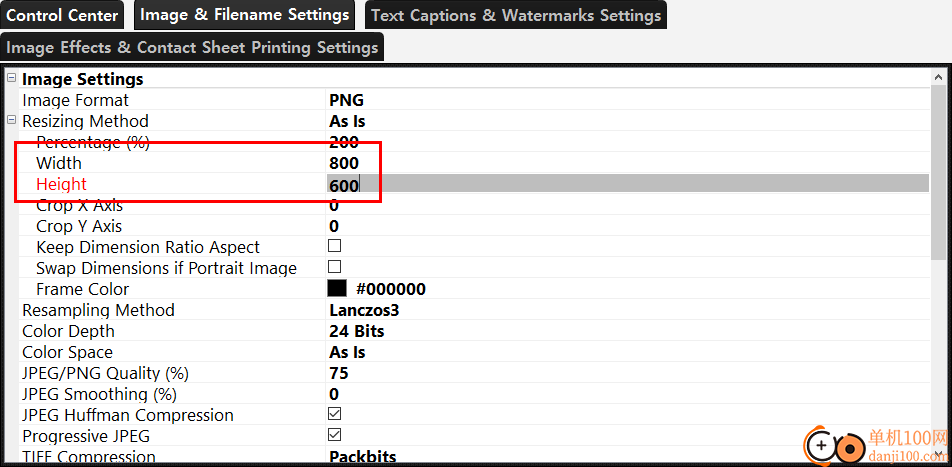Viewport: 952px width, 467px height.
Task: Disable Progressive JPEG checkbox
Action: coord(335,435)
